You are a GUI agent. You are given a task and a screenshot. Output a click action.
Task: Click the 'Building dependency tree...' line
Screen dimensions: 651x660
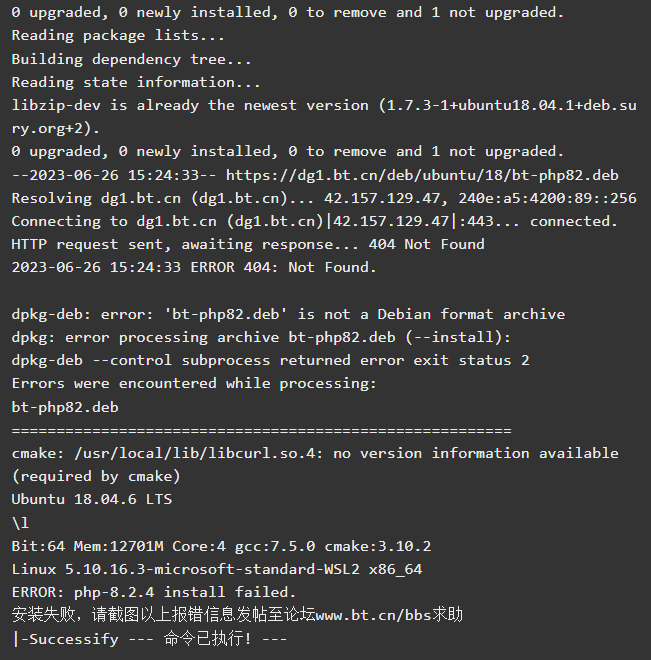tap(131, 59)
